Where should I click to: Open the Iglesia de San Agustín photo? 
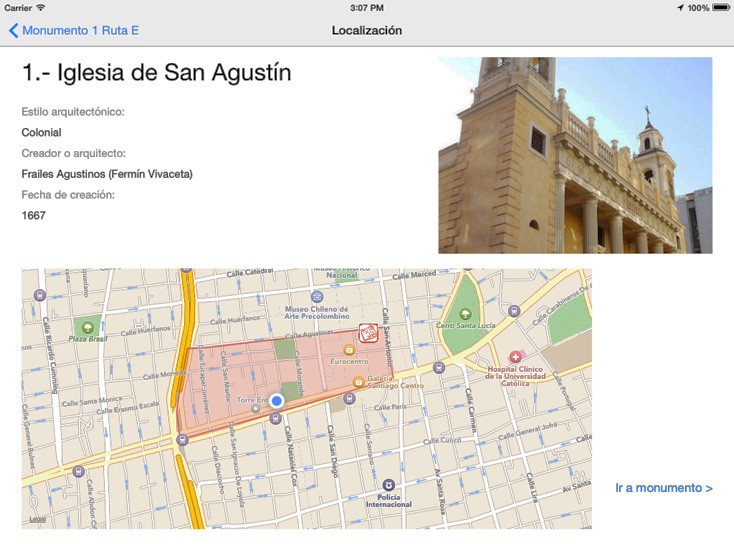click(x=574, y=155)
